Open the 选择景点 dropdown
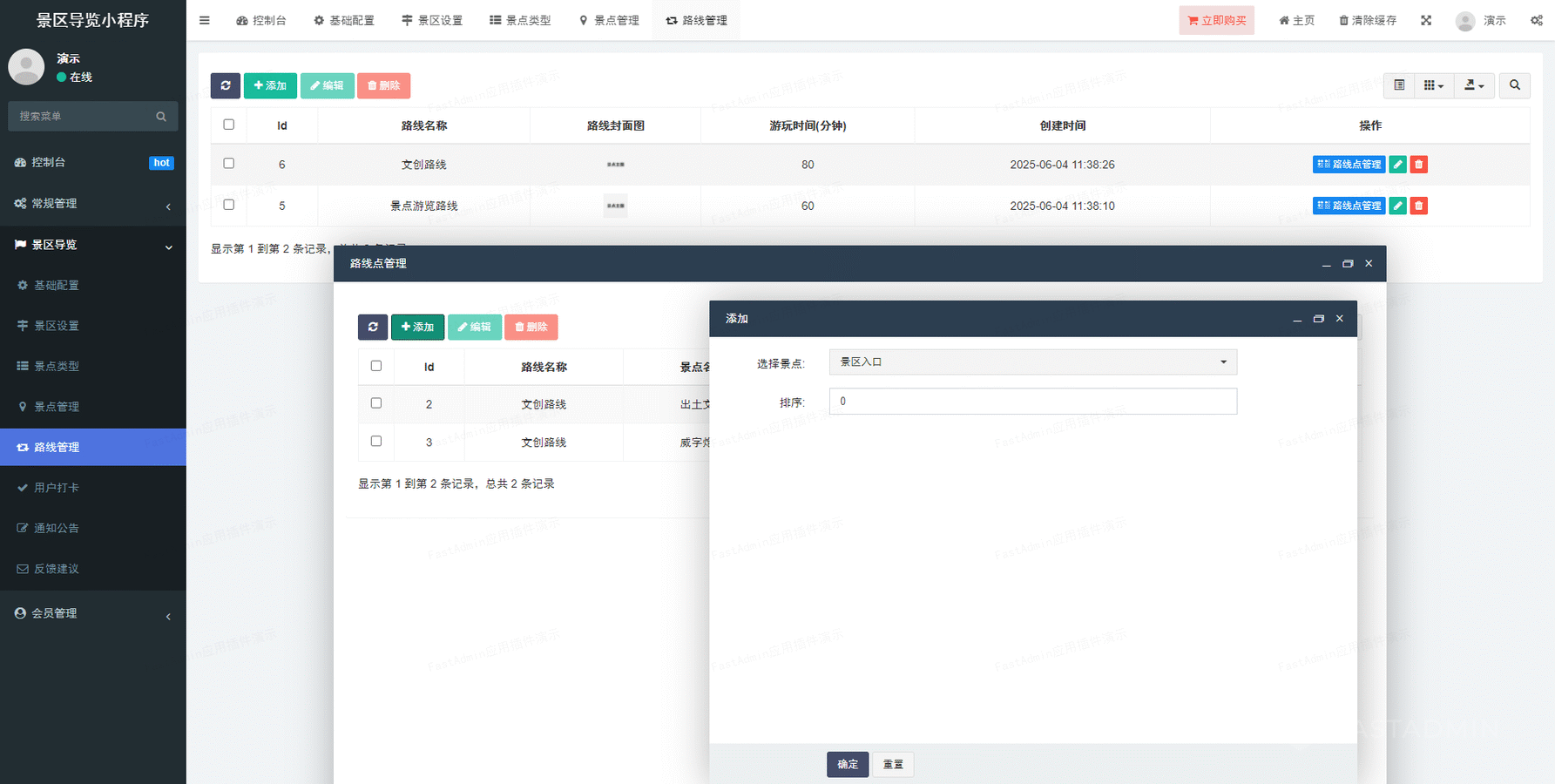 coord(1032,362)
